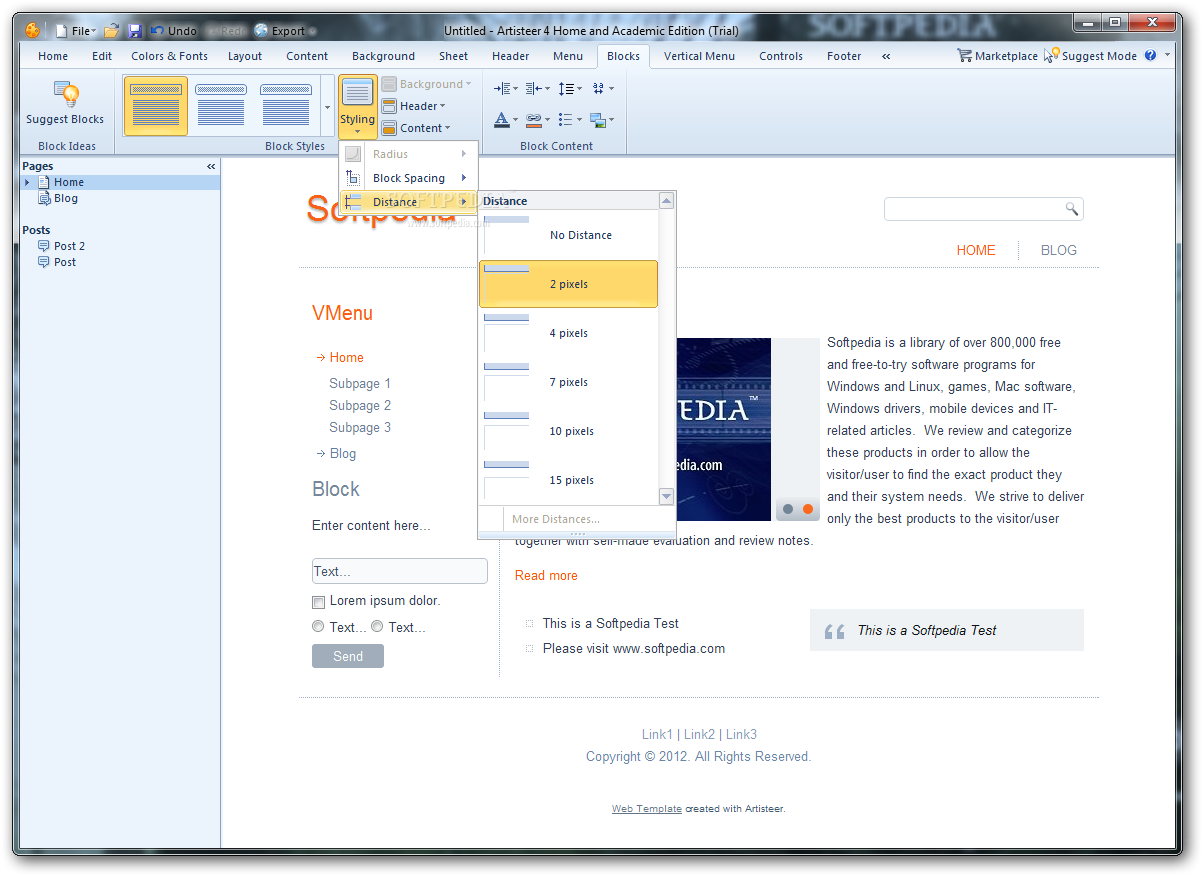Click the hyperlink style icon

[537, 120]
